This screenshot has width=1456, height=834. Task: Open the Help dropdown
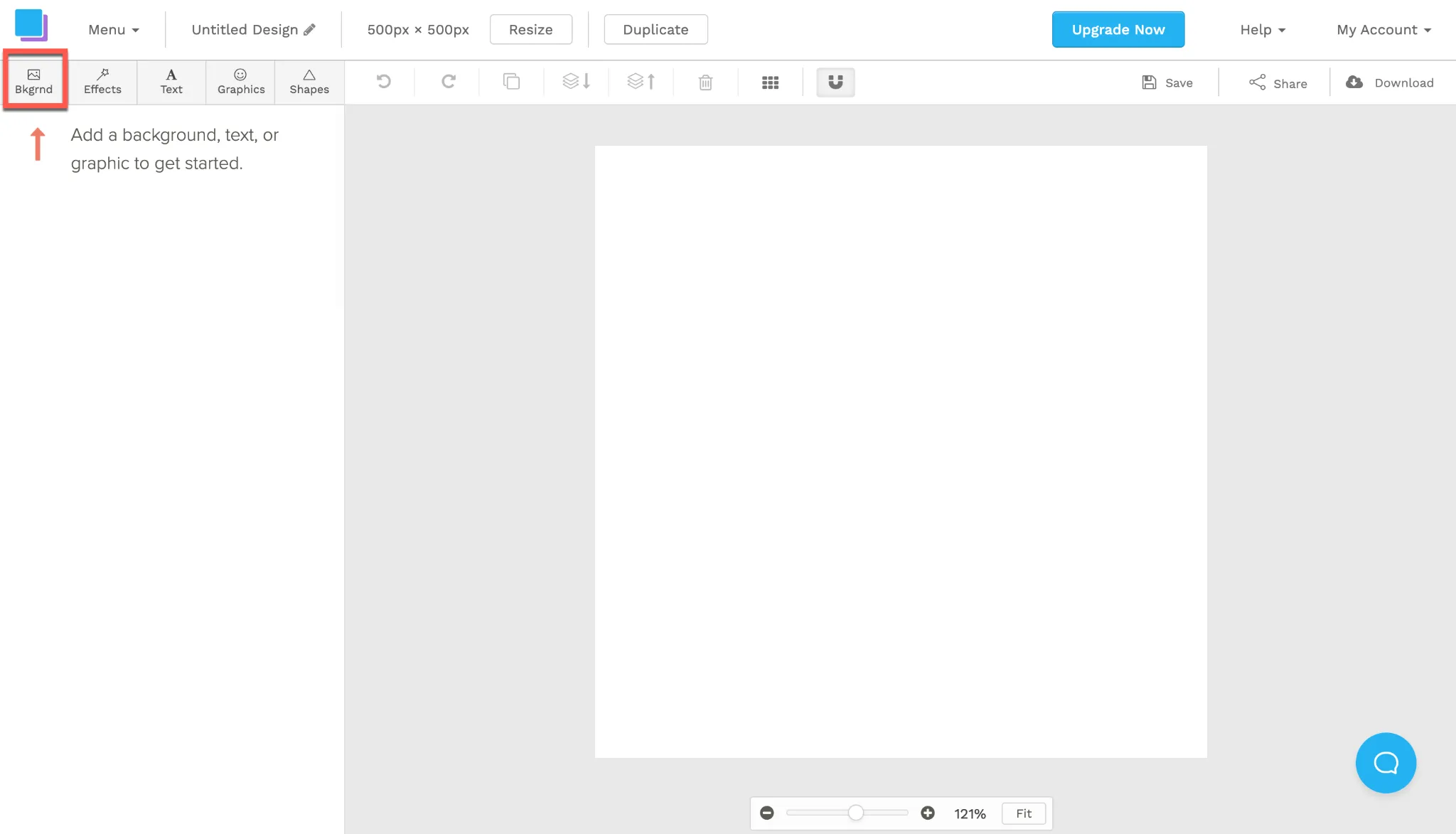1263,30
